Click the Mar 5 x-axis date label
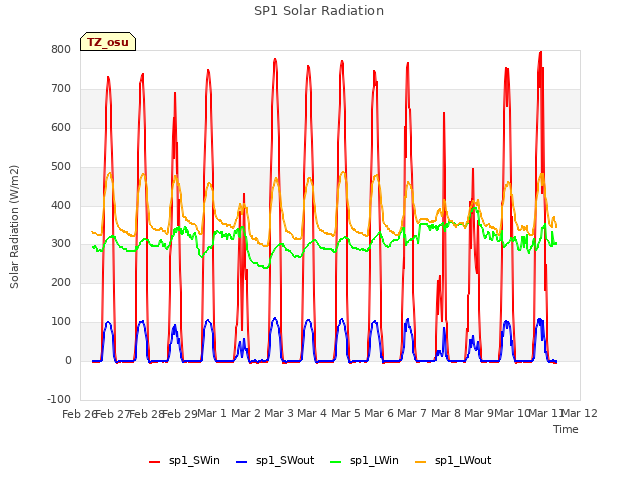Viewport: 640px width, 480px height. click(x=346, y=413)
